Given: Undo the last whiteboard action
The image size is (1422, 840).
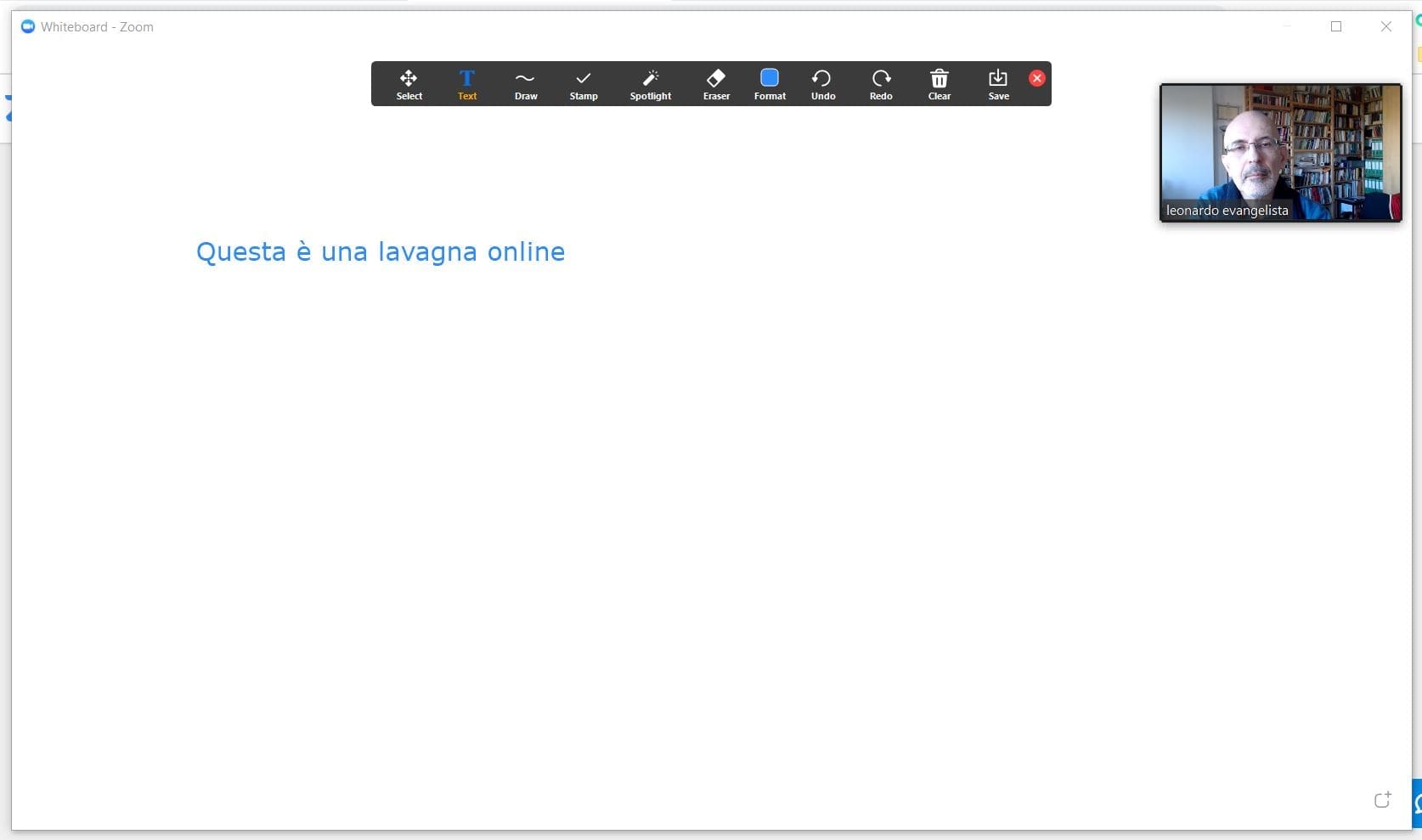Looking at the screenshot, I should 823,84.
